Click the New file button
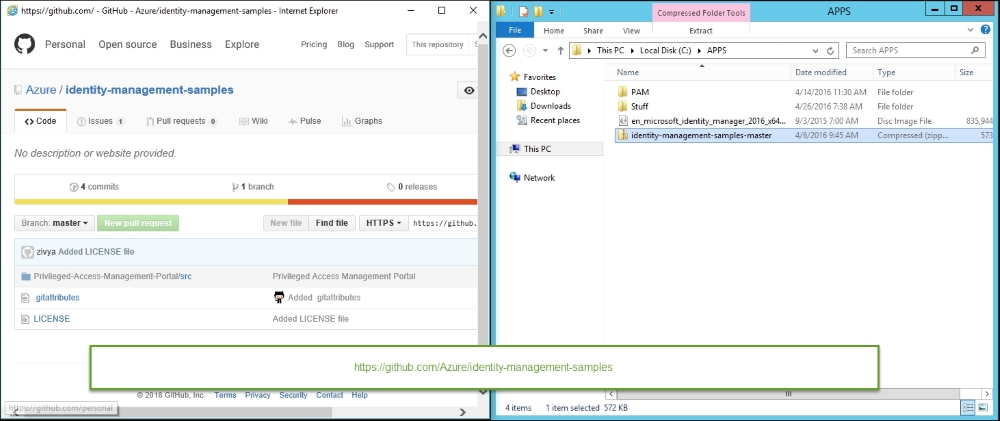The image size is (1000, 421). tap(286, 223)
